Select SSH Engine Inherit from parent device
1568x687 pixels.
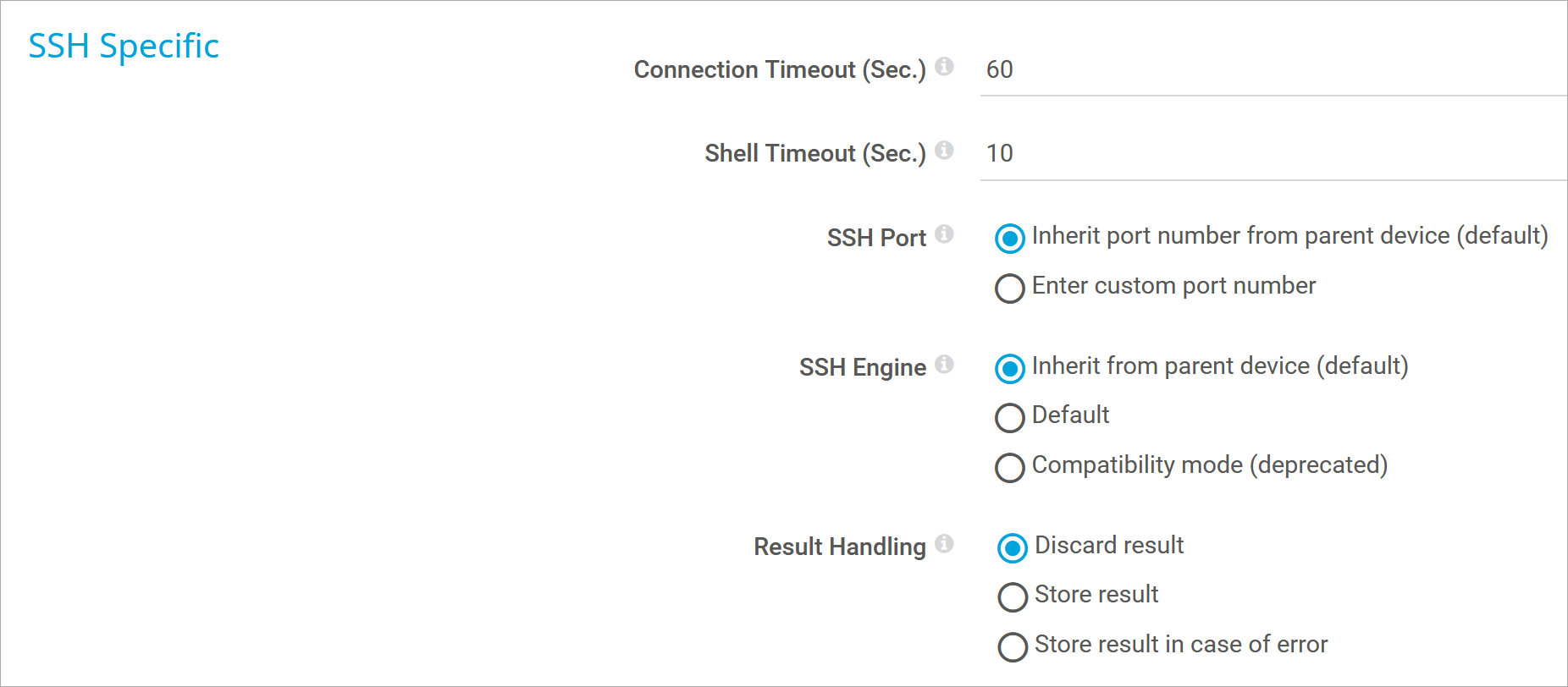pos(1010,369)
